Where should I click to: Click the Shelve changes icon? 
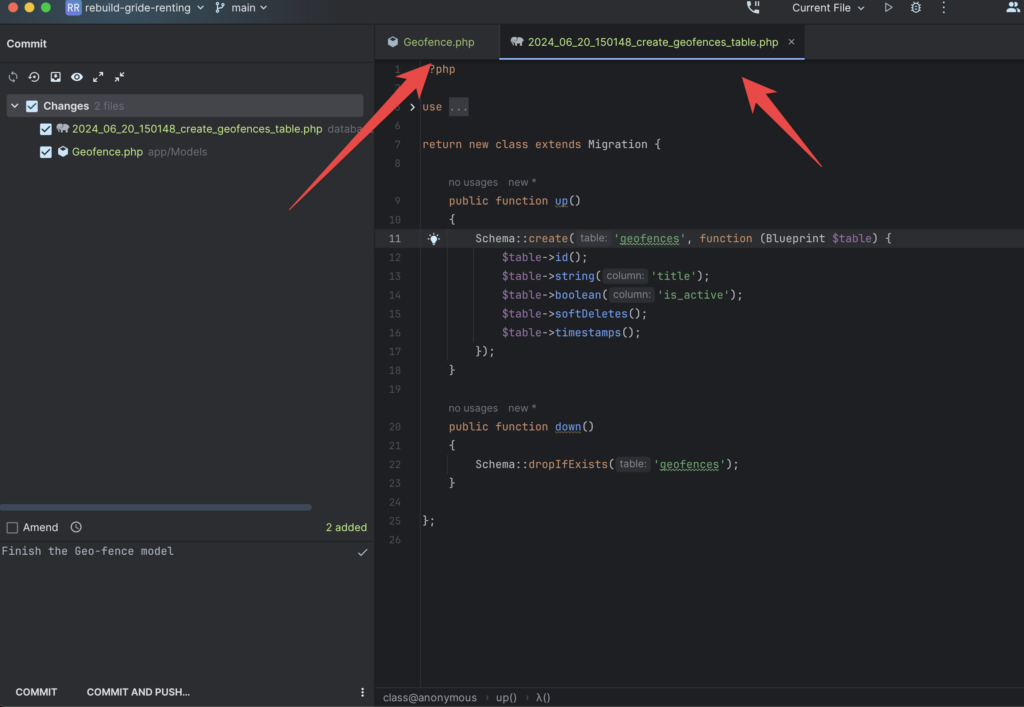coord(56,77)
